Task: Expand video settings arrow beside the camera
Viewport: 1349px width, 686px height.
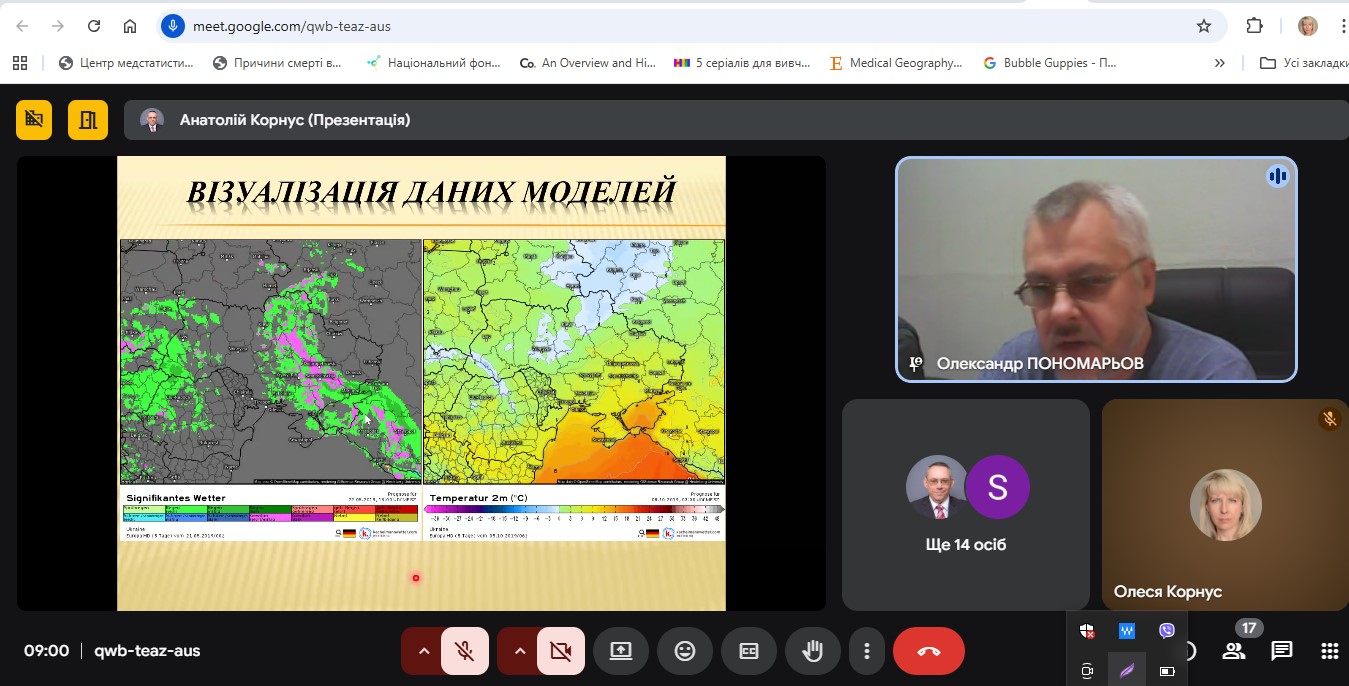Action: click(x=520, y=651)
